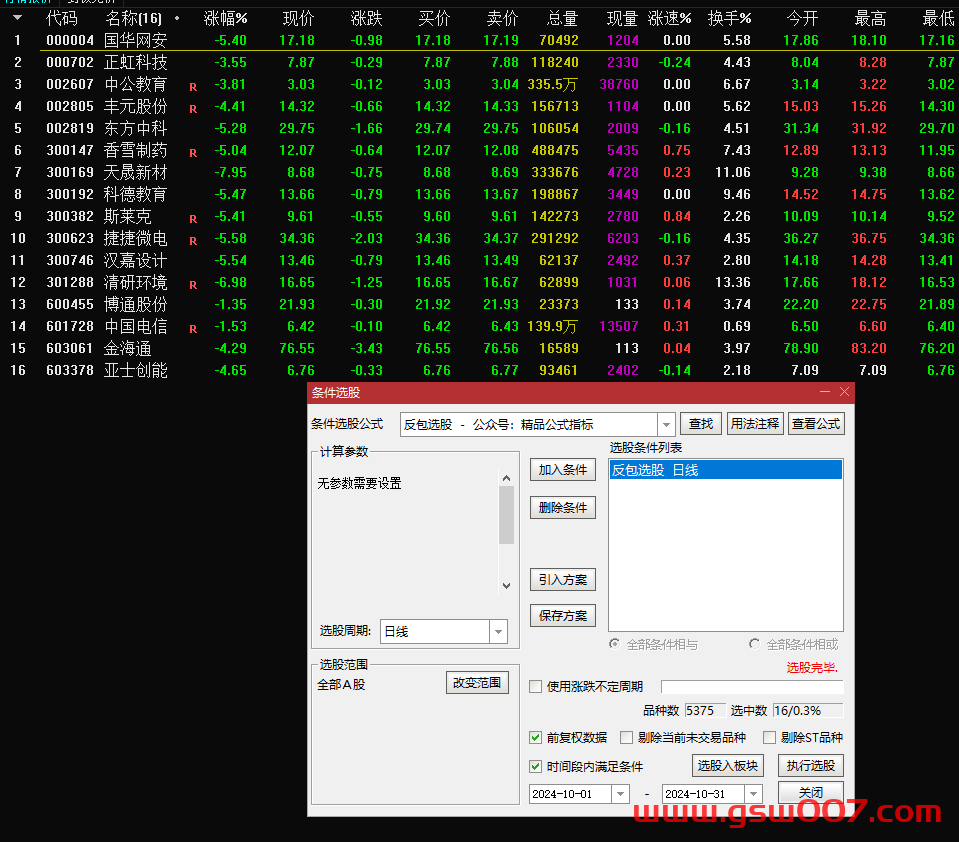Image resolution: width=959 pixels, height=842 pixels.
Task: Click the 品种数 field showing 5375
Action: [705, 711]
